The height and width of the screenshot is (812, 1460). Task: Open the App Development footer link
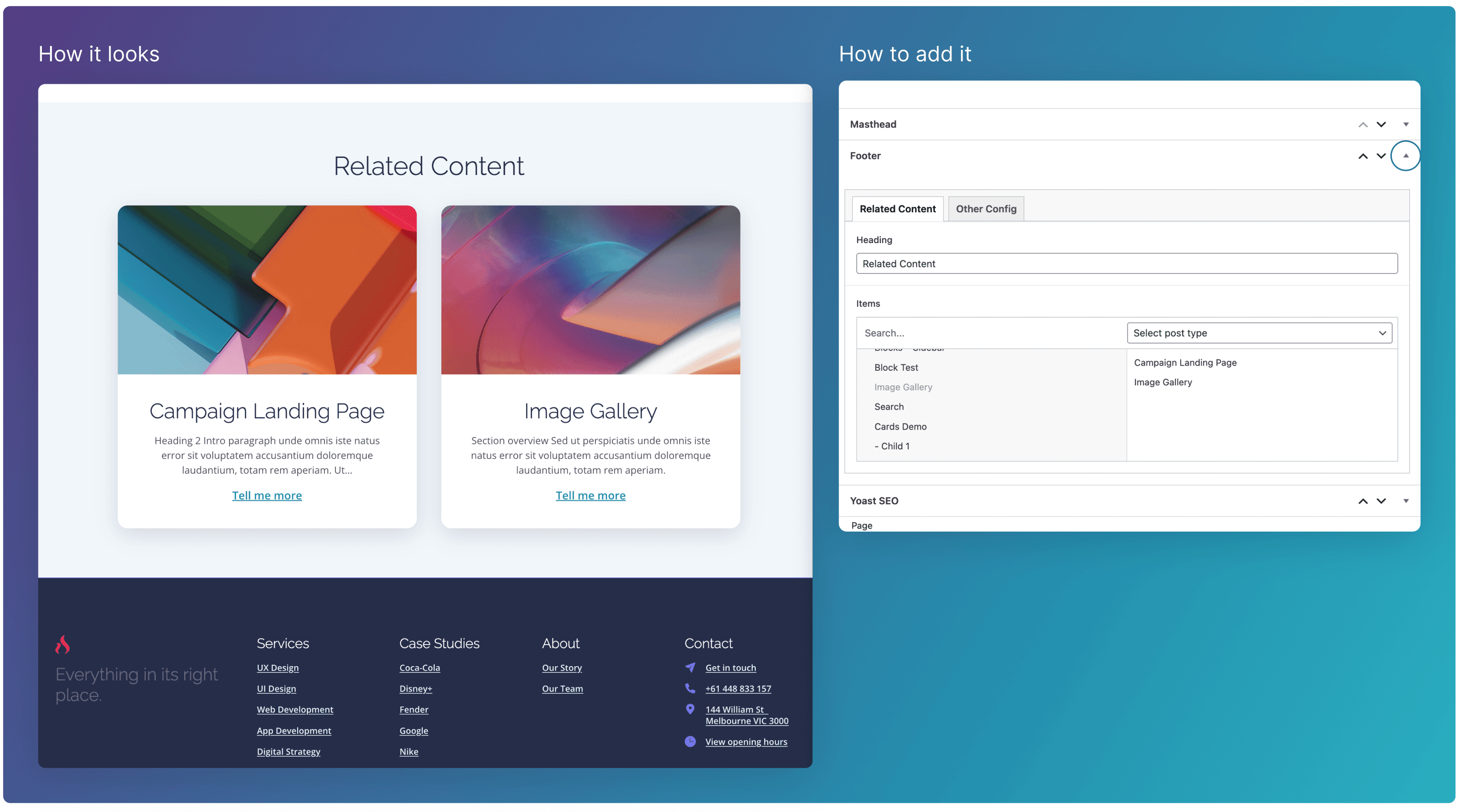coord(294,731)
